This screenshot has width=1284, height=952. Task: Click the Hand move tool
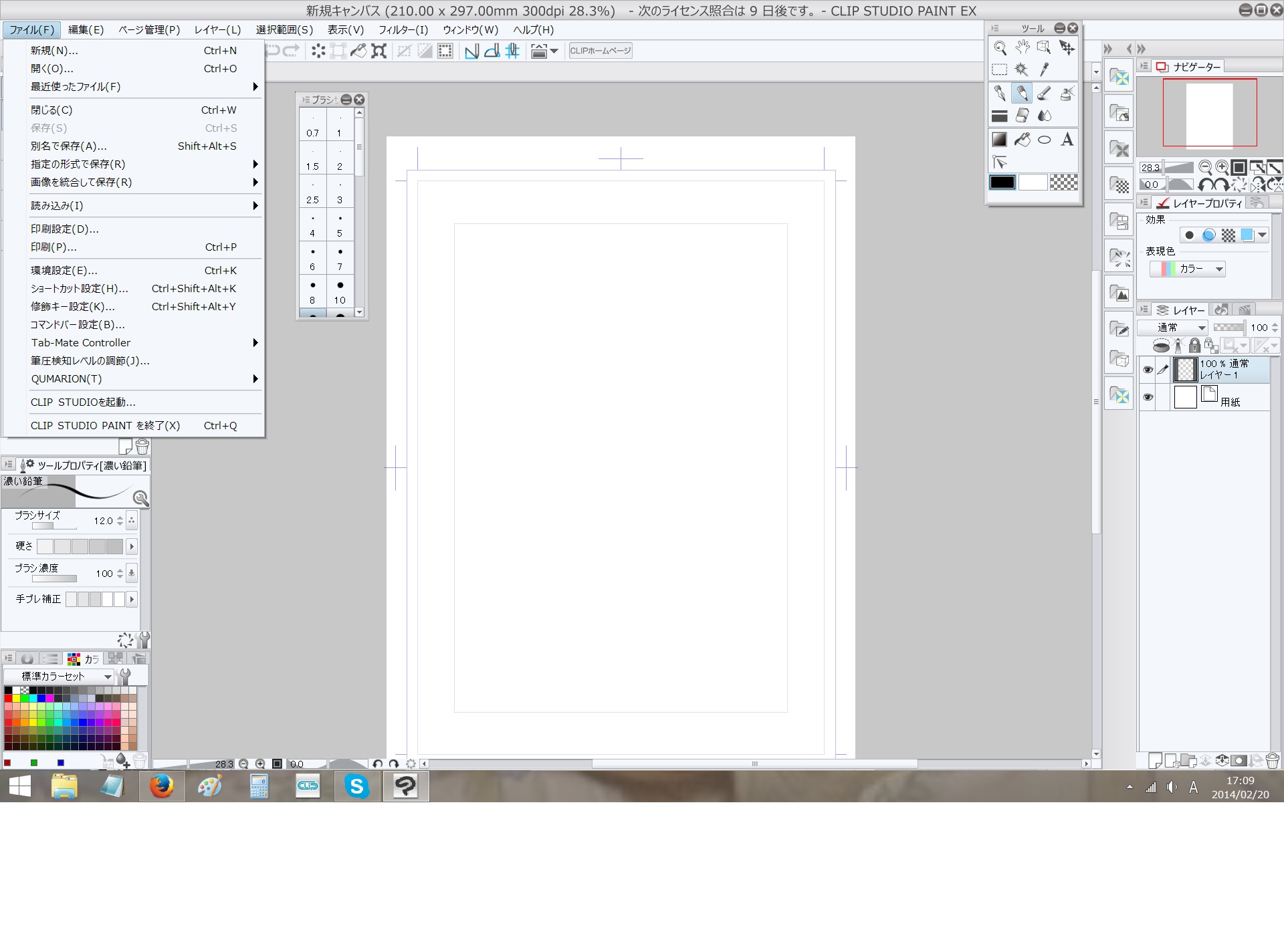click(1022, 47)
